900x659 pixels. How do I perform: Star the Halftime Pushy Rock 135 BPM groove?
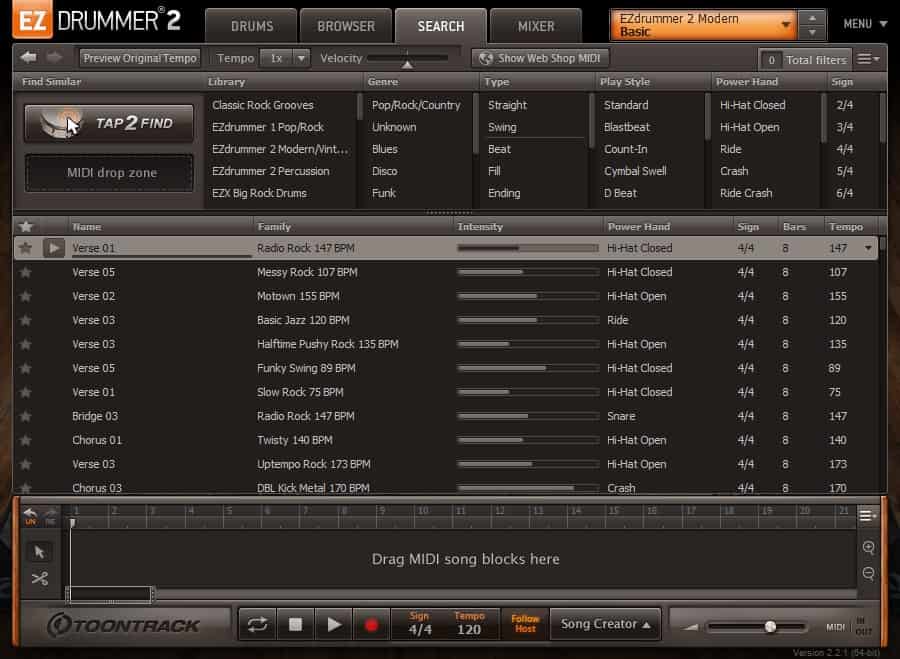pos(25,344)
